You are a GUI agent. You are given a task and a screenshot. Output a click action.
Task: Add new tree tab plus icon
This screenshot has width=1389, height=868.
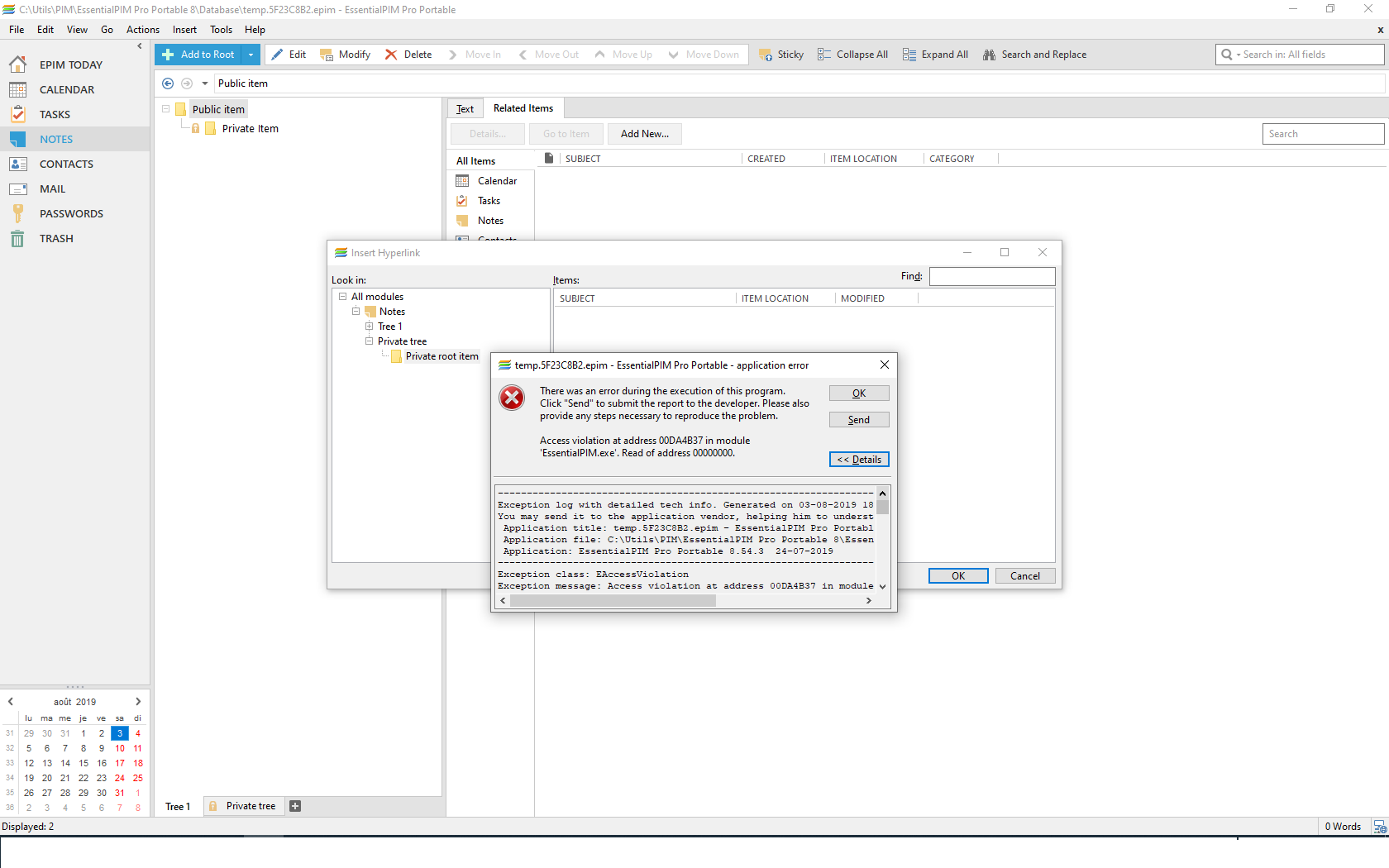(295, 806)
